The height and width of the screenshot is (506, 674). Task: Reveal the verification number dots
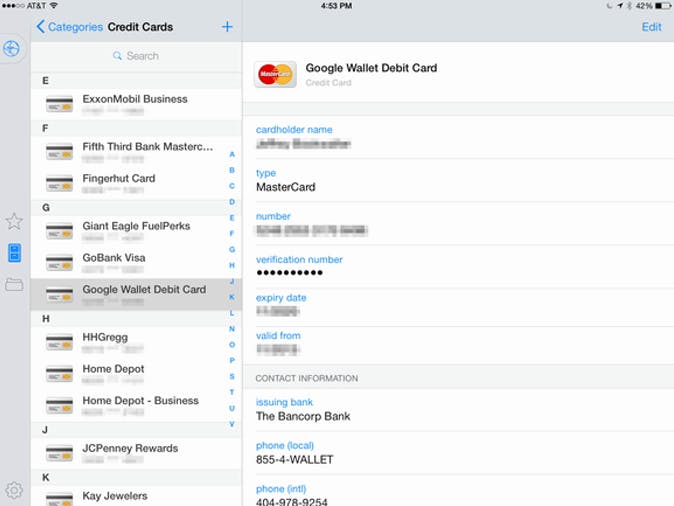click(289, 273)
